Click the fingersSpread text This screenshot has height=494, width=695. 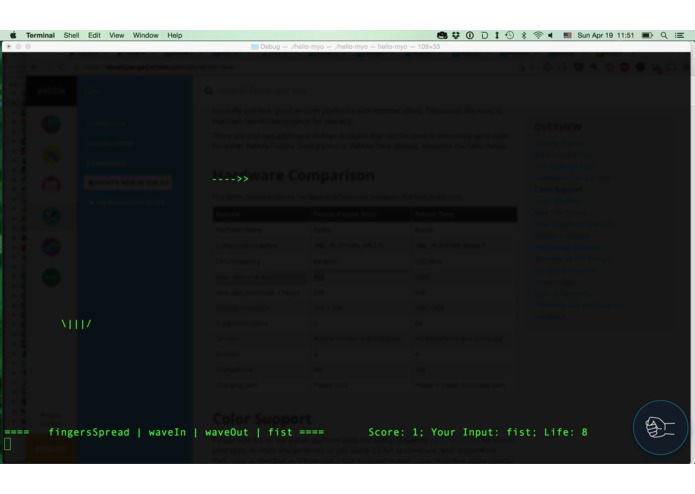pyautogui.click(x=89, y=432)
